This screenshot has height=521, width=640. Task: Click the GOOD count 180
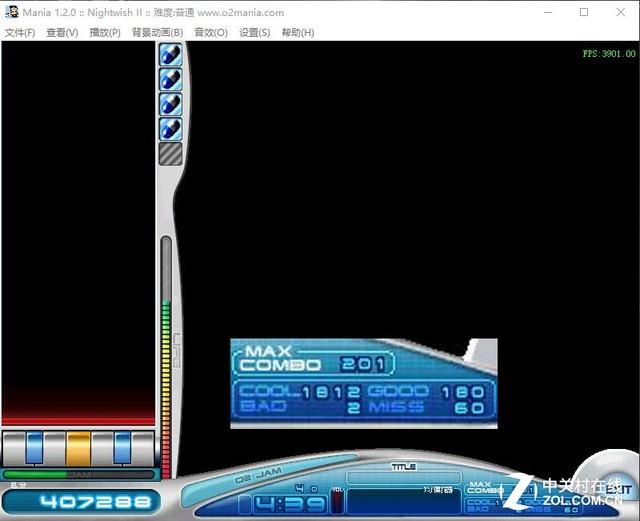click(463, 392)
